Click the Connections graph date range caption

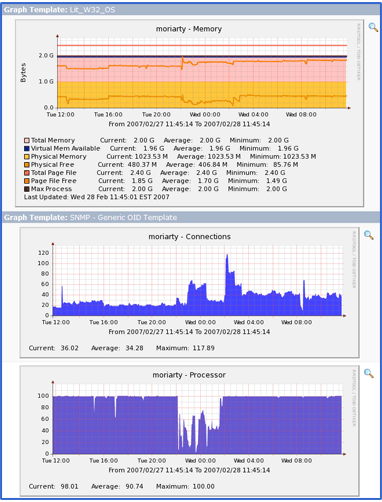pyautogui.click(x=189, y=332)
